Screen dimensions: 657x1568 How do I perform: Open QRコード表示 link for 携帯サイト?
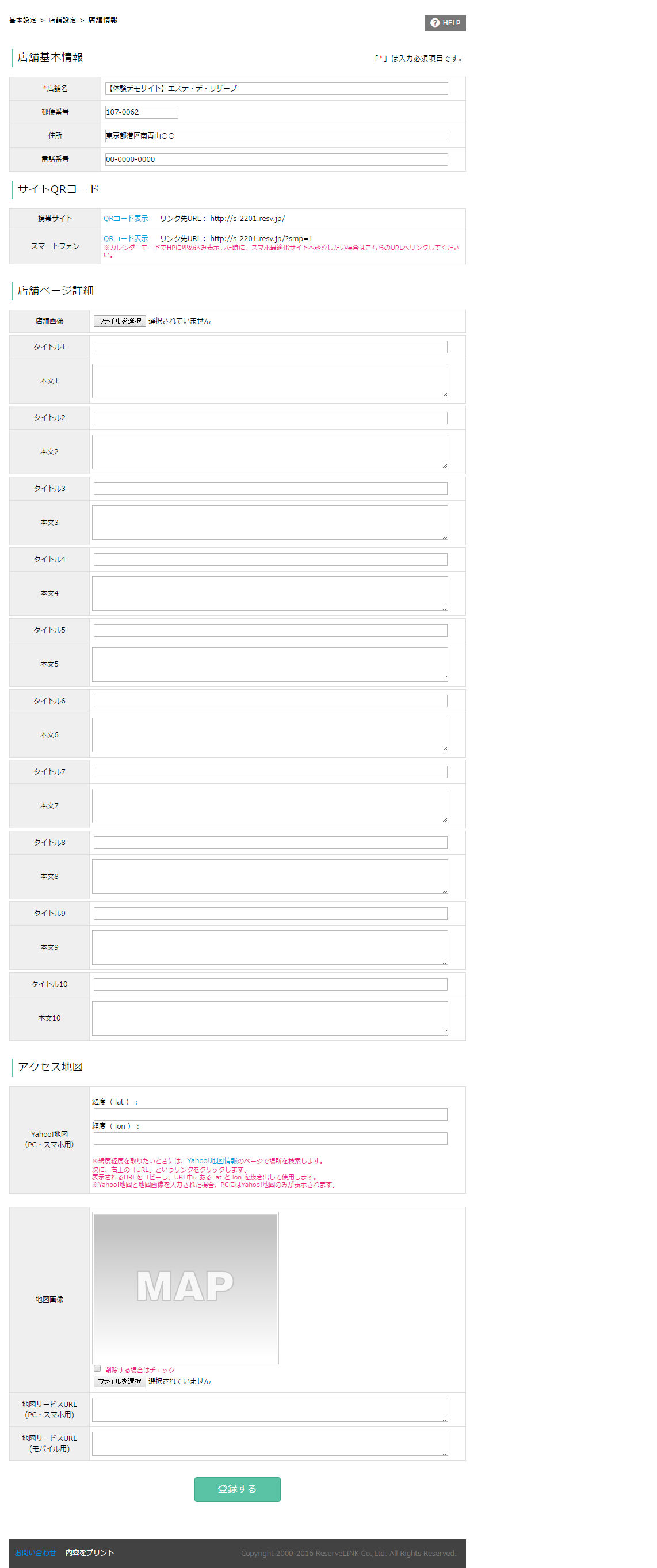[x=126, y=219]
